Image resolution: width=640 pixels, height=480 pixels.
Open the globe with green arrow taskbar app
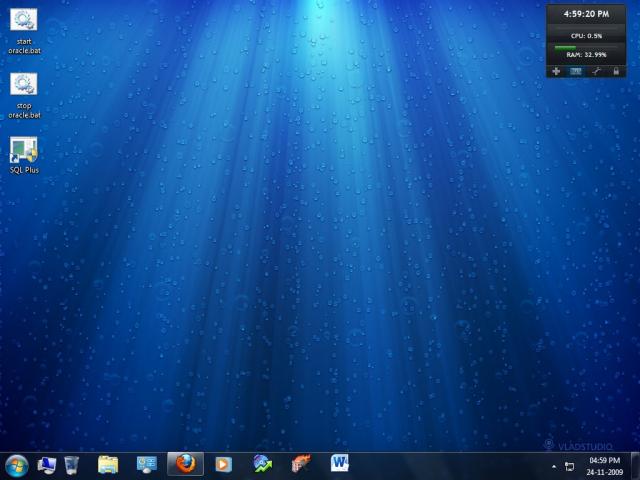point(262,464)
